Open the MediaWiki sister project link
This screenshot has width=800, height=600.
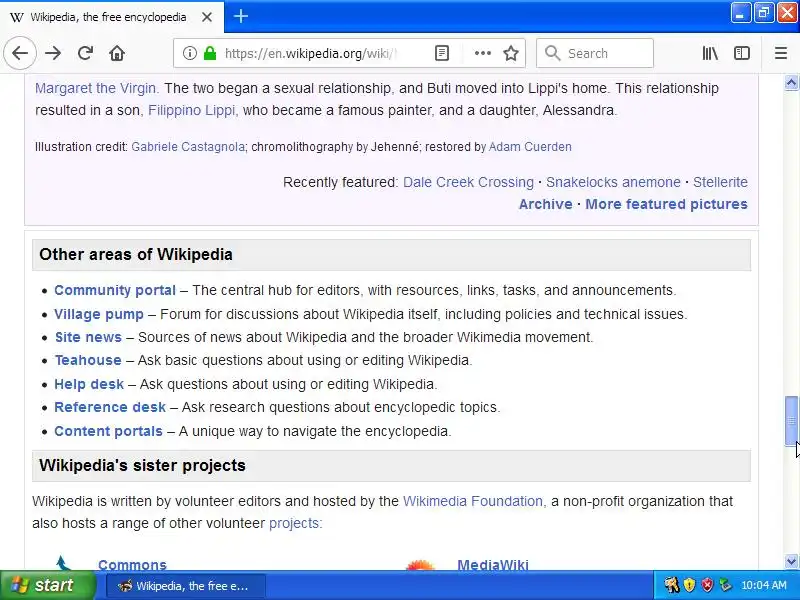(493, 564)
